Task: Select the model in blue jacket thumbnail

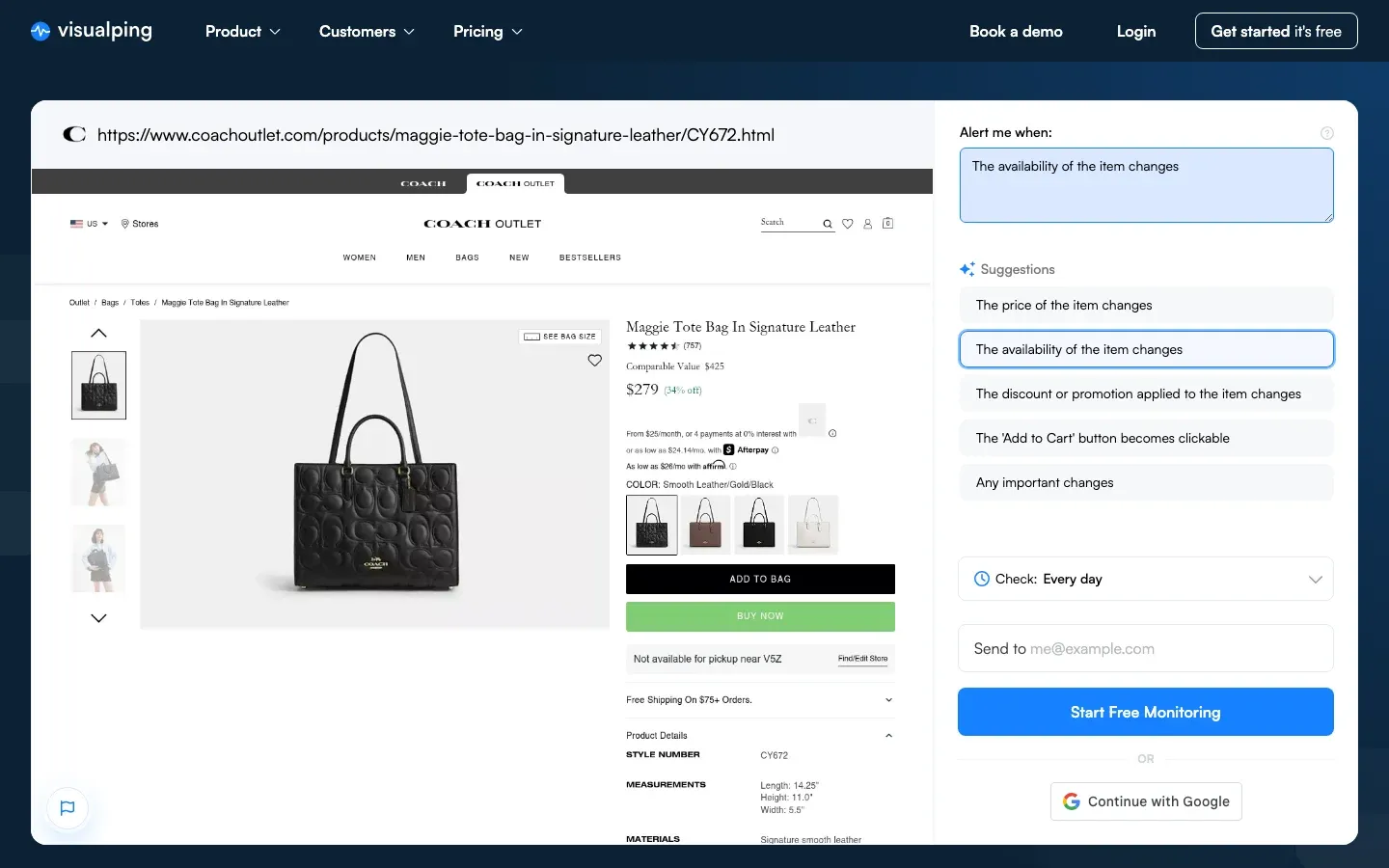Action: pos(98,558)
